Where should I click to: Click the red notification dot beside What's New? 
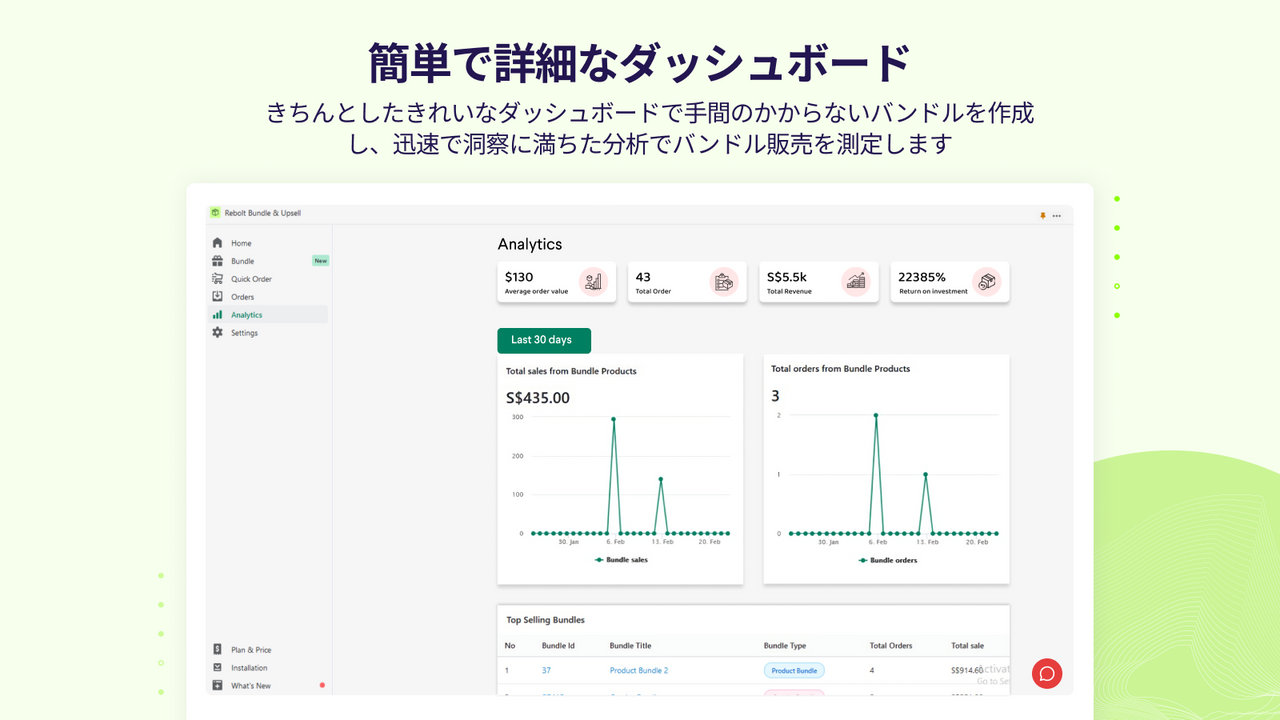(322, 685)
